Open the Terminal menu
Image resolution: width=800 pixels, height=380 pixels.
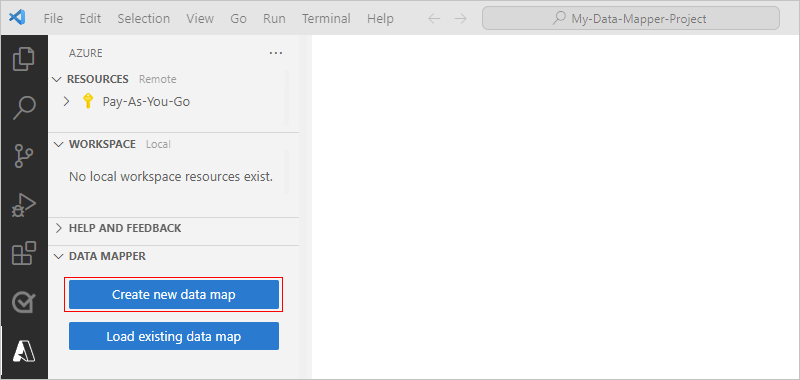point(326,19)
